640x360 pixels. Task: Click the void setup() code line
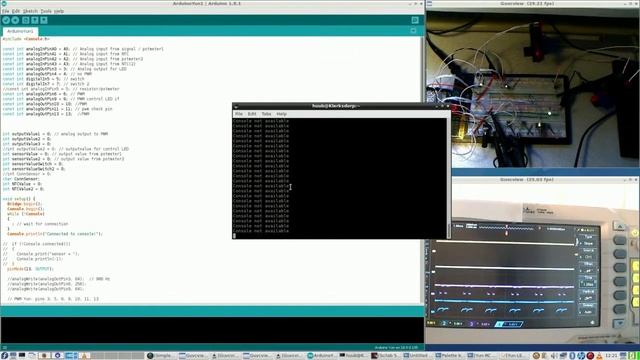pos(19,199)
